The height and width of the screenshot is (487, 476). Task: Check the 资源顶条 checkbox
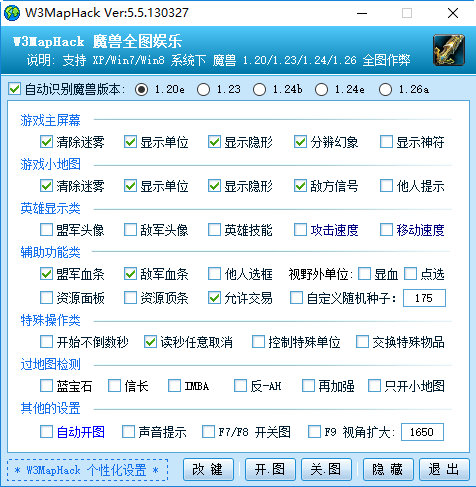130,298
